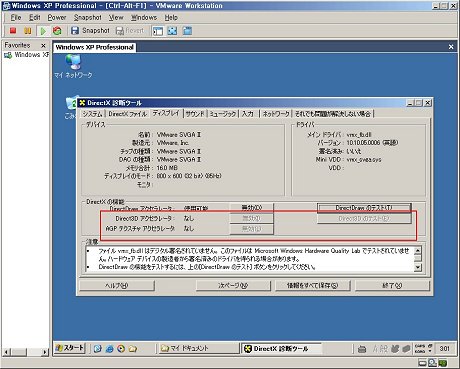
Task: Click the red Power Off toolbar icon
Action: click(13, 31)
